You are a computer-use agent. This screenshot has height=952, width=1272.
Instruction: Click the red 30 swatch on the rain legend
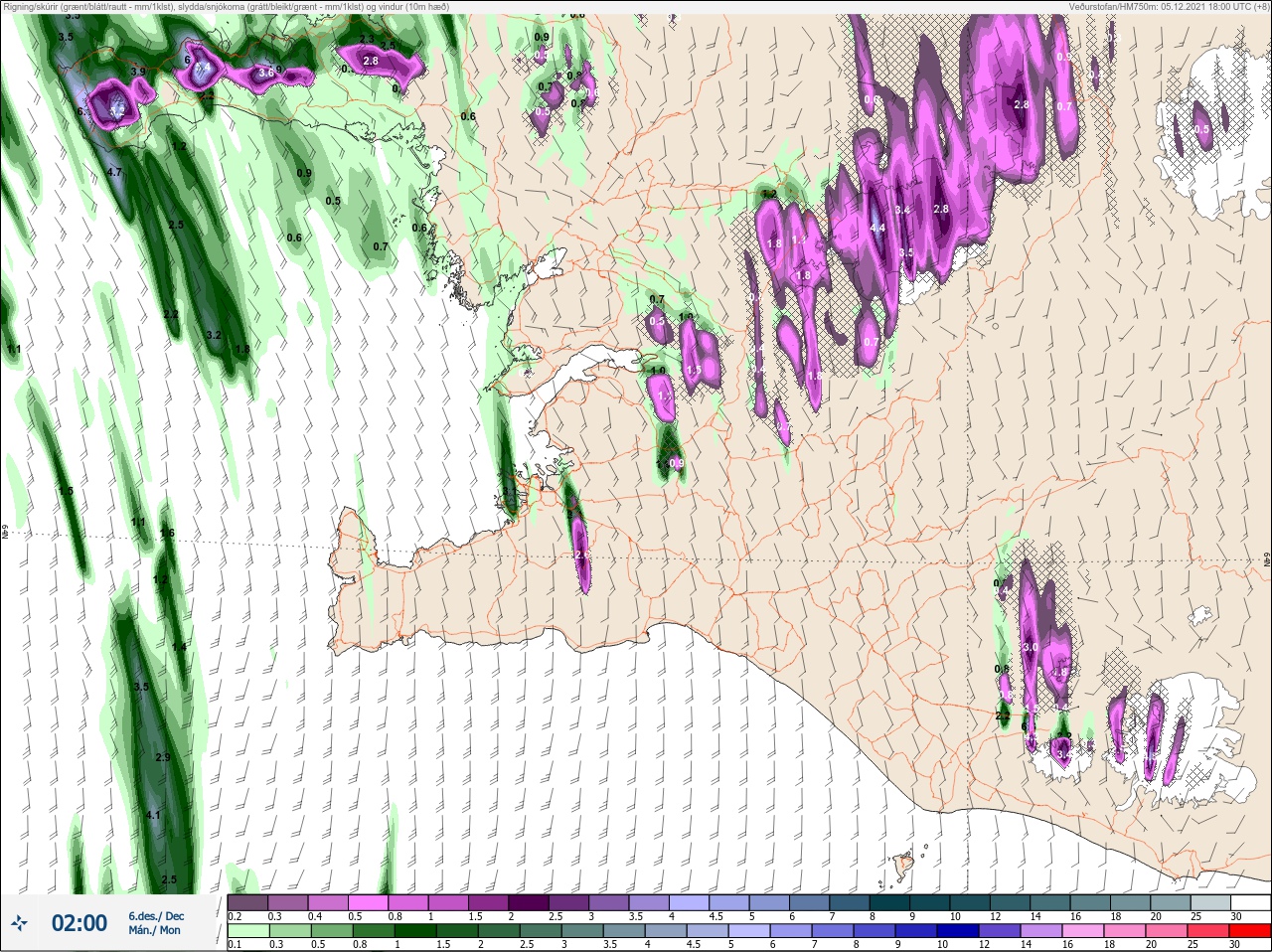pos(1250,930)
